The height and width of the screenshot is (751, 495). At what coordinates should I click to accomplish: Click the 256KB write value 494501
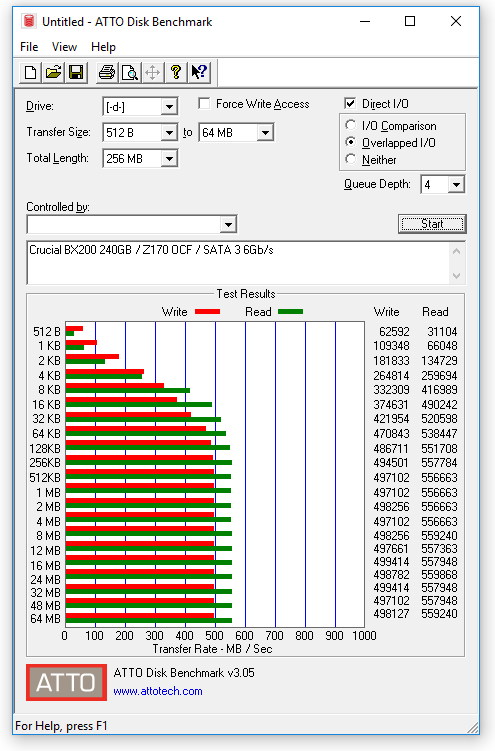click(392, 463)
